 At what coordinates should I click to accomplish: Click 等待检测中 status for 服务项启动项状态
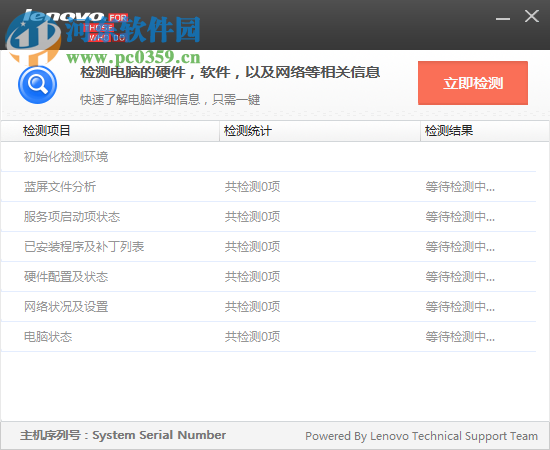pyautogui.click(x=460, y=217)
